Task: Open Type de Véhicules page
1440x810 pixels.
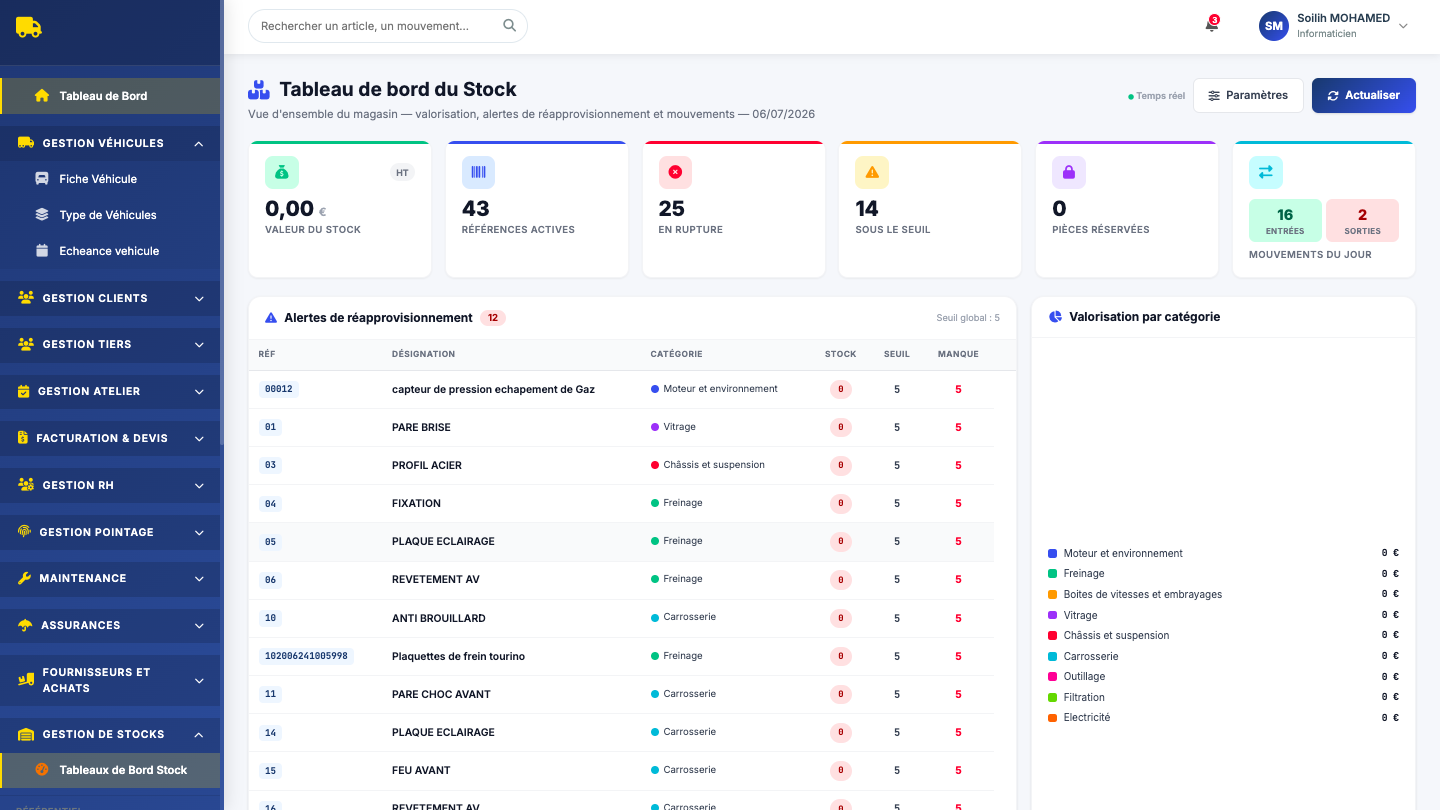Action: click(x=110, y=215)
